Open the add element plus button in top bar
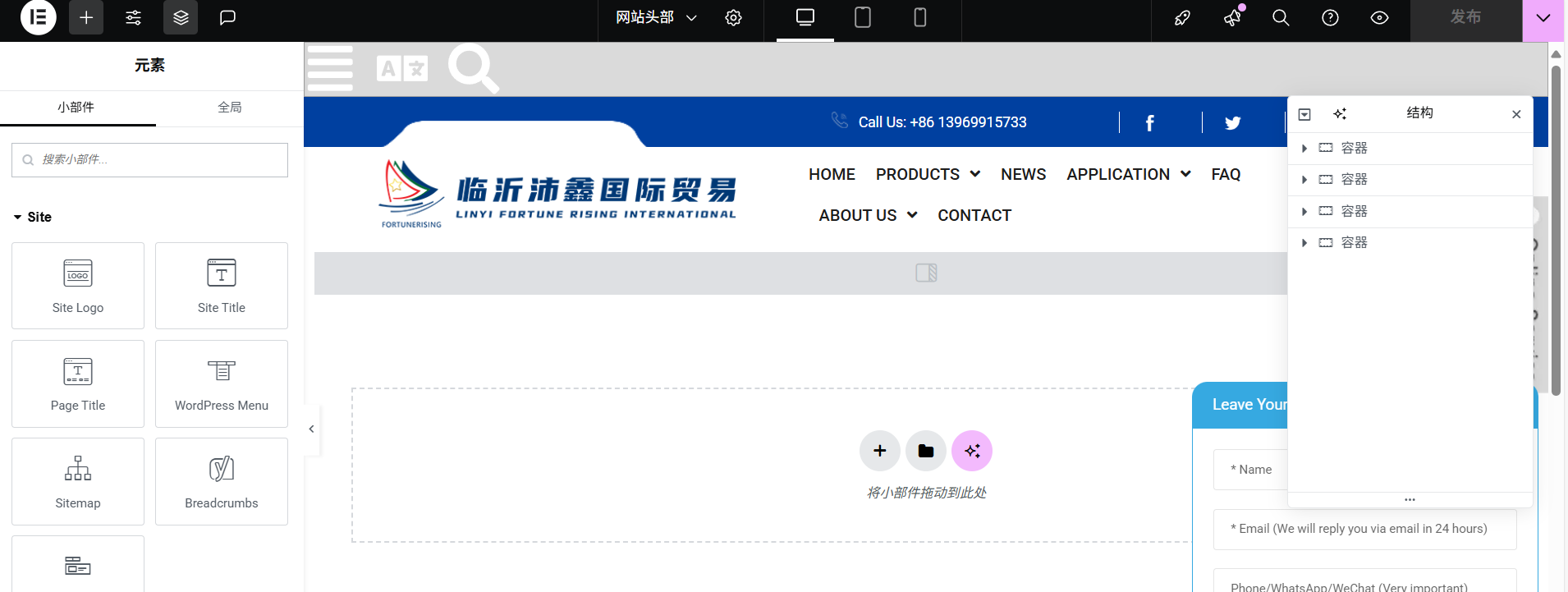The image size is (1568, 592). click(86, 17)
